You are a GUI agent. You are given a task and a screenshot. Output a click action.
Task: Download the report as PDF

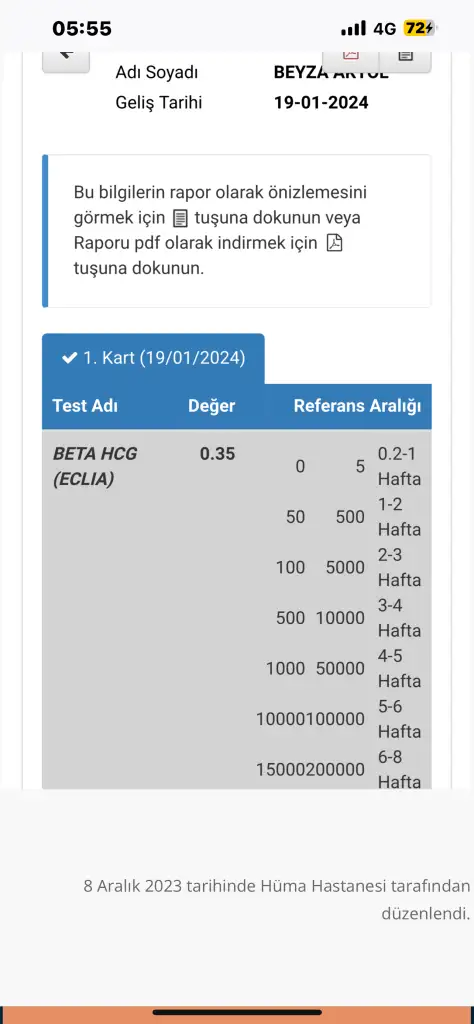351,61
